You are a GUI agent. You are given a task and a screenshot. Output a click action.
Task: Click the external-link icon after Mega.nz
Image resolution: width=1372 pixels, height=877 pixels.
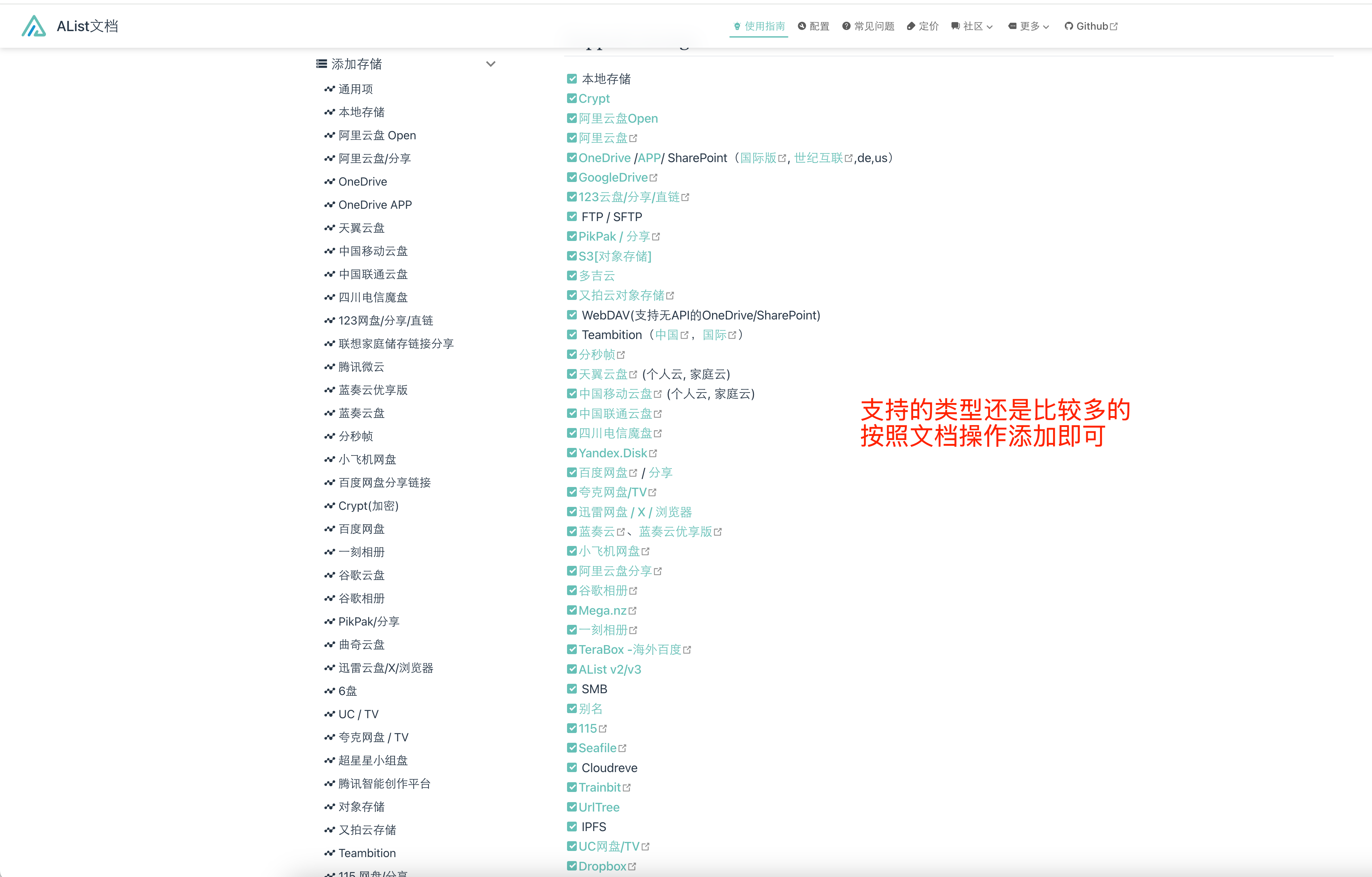[x=632, y=611]
